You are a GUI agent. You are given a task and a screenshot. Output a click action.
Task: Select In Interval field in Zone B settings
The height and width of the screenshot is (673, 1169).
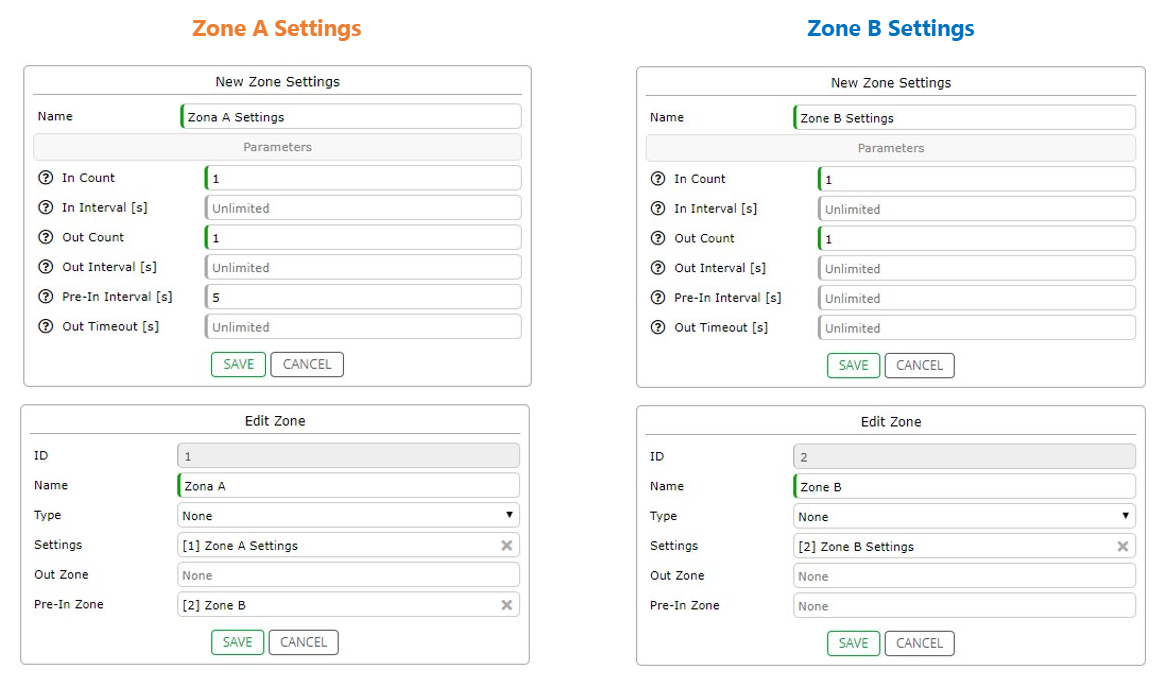click(977, 209)
